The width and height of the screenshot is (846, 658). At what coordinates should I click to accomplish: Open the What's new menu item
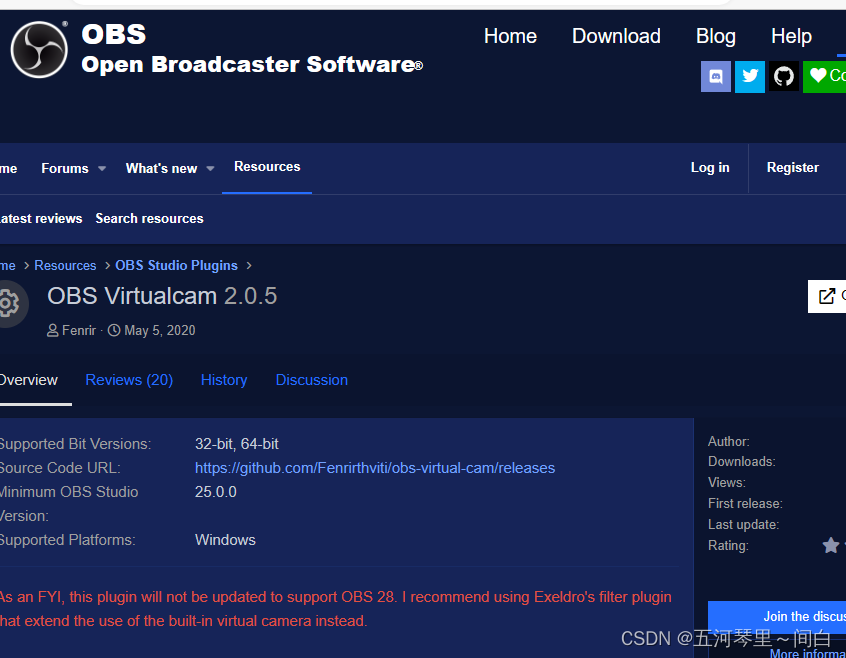coord(161,168)
